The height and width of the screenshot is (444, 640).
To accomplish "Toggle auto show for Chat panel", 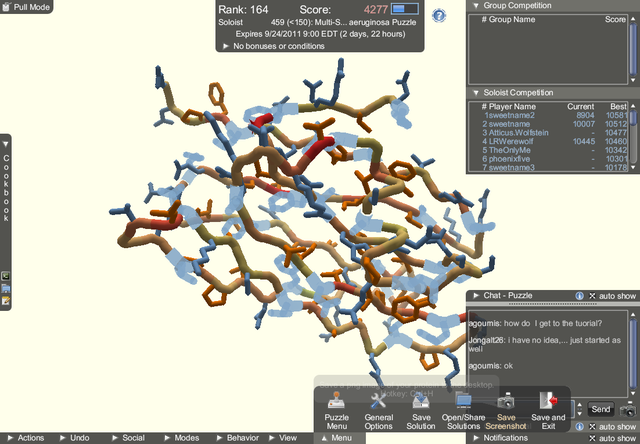I will coord(612,296).
